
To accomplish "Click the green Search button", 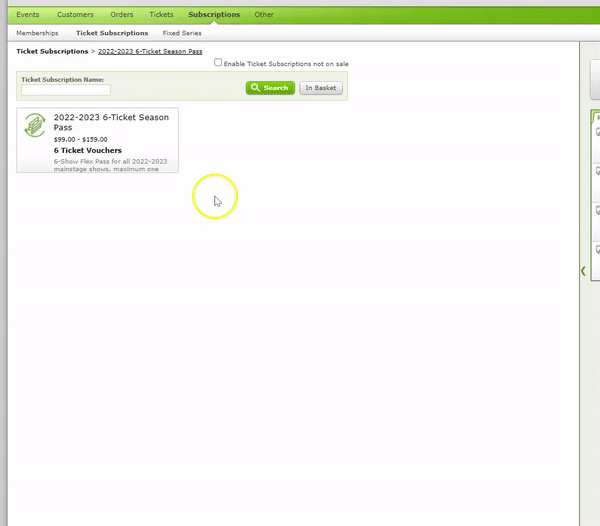I will point(270,88).
